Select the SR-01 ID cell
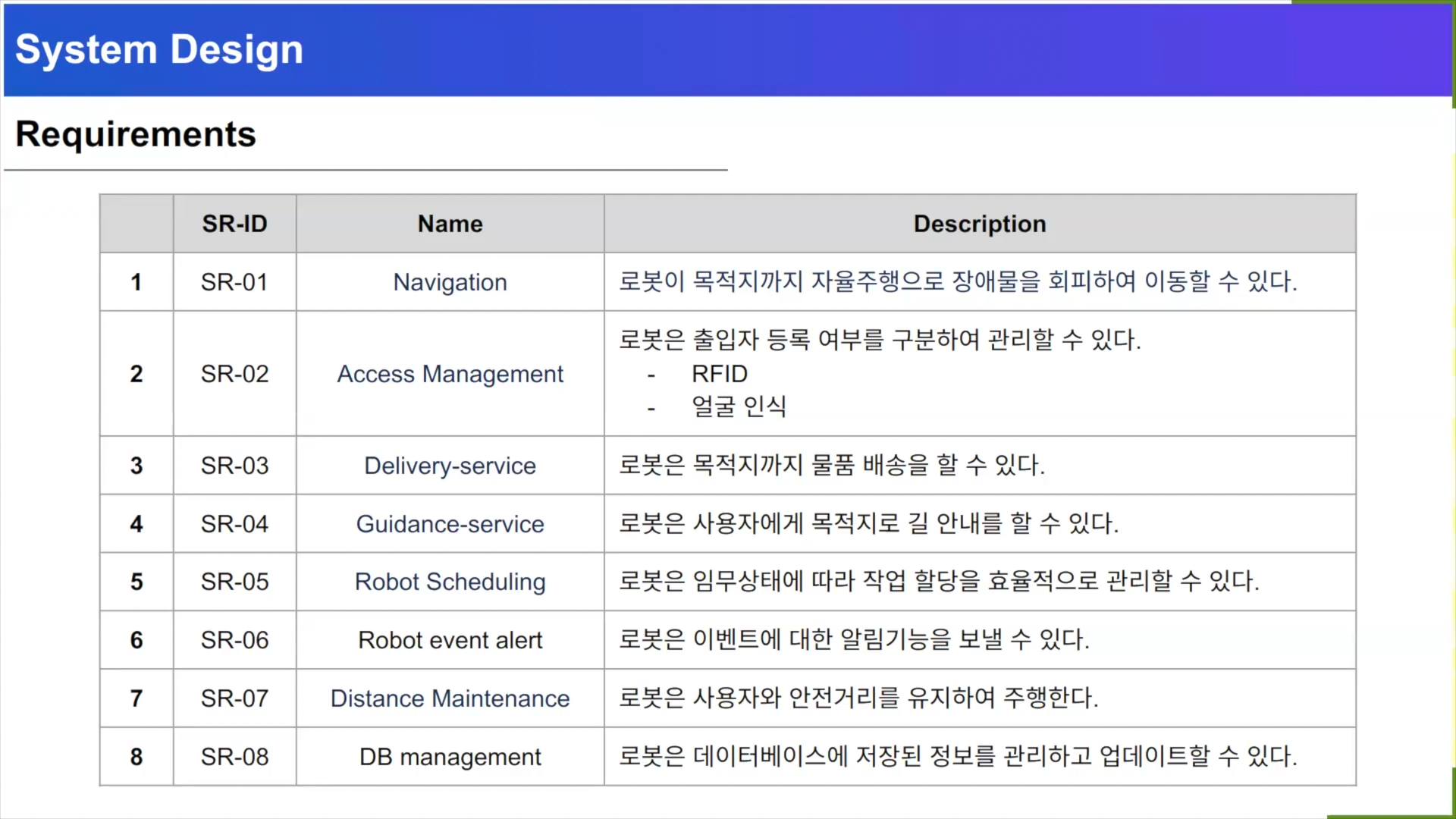Image resolution: width=1456 pixels, height=819 pixels. click(234, 282)
